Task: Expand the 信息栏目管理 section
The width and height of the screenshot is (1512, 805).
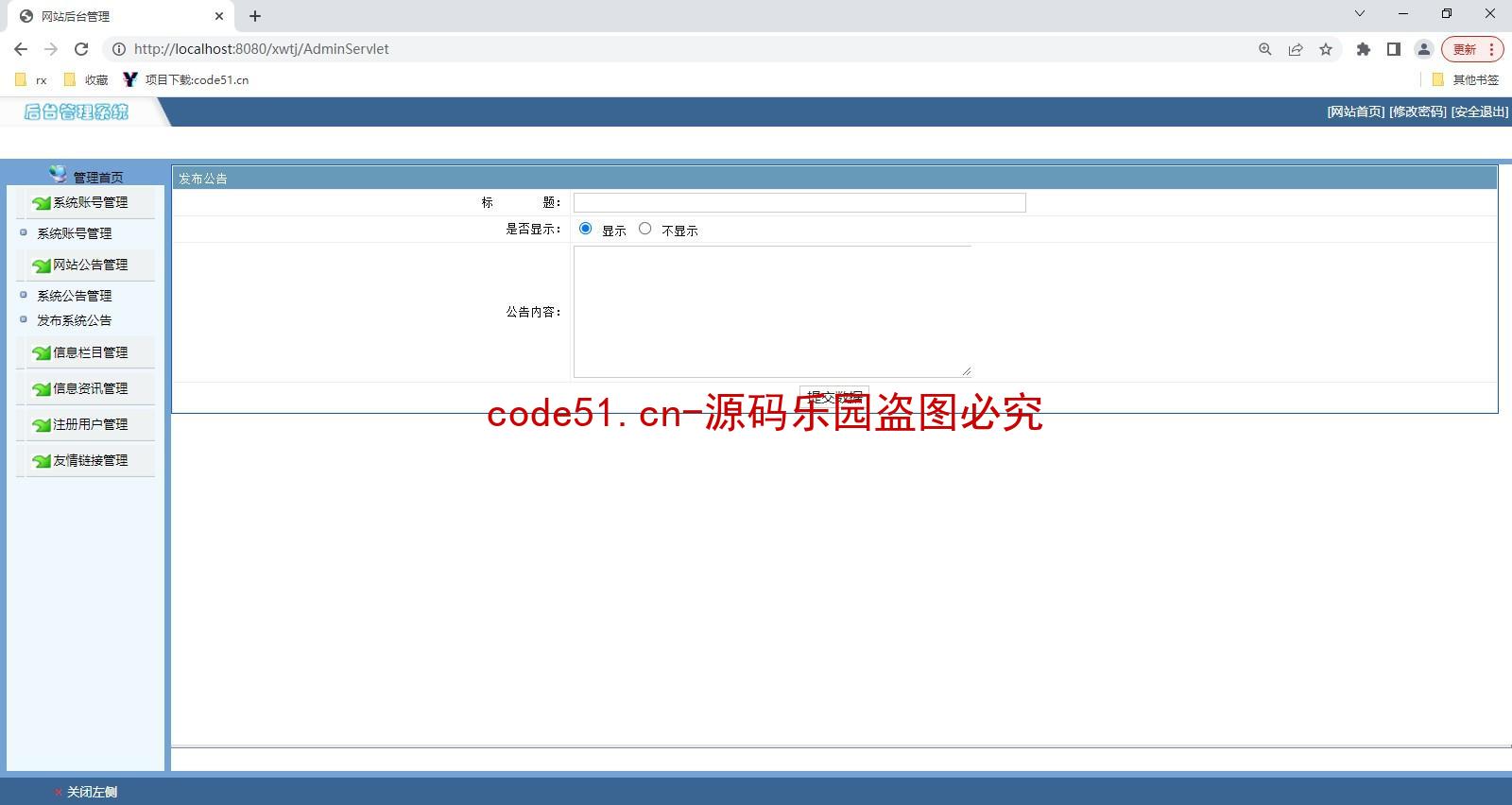Action: click(90, 352)
